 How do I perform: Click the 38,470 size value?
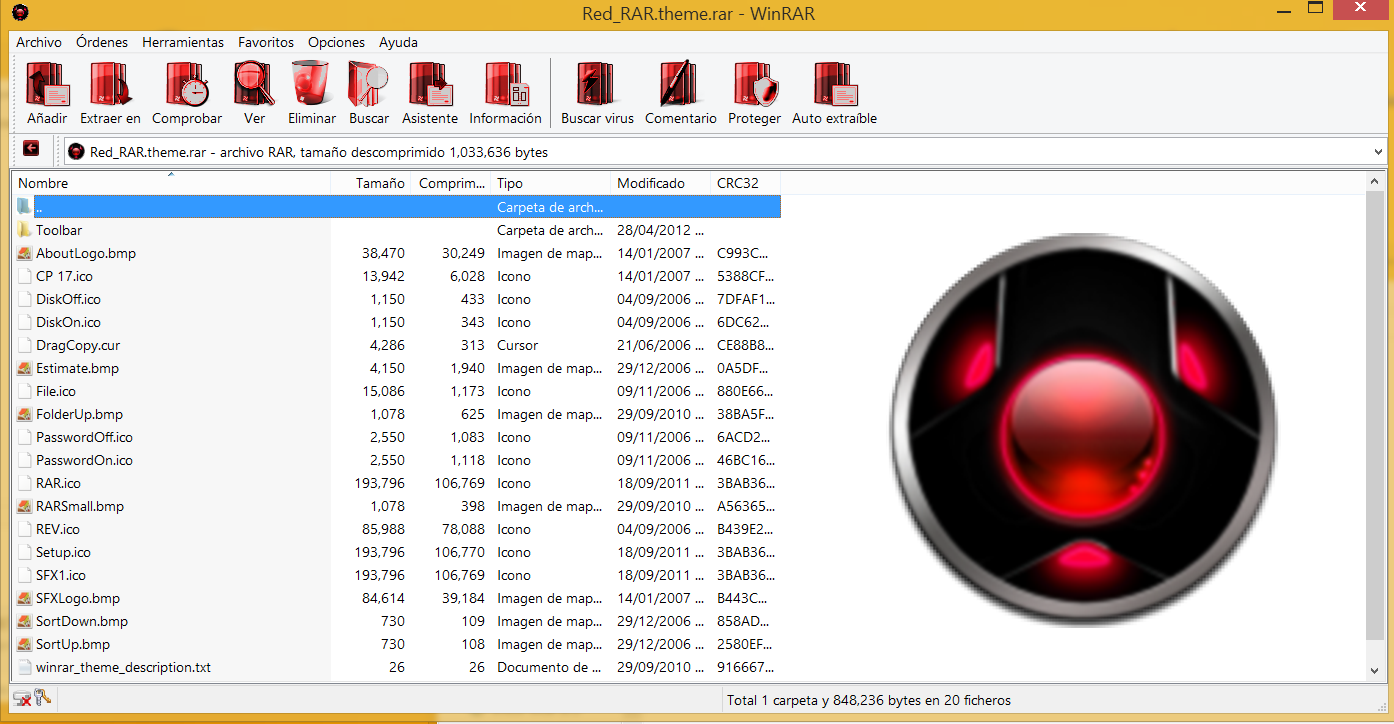click(383, 253)
